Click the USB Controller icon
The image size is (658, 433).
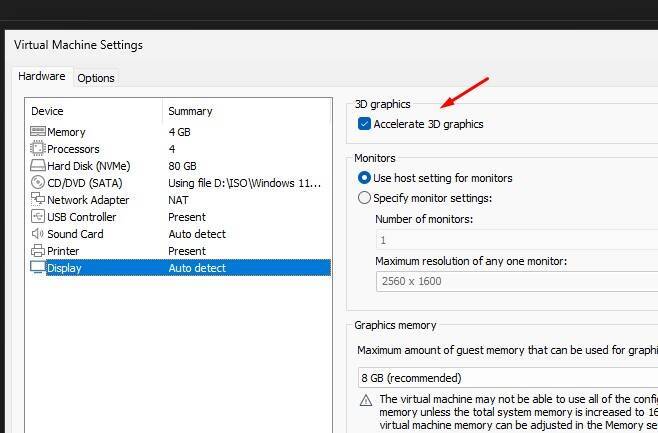point(38,216)
